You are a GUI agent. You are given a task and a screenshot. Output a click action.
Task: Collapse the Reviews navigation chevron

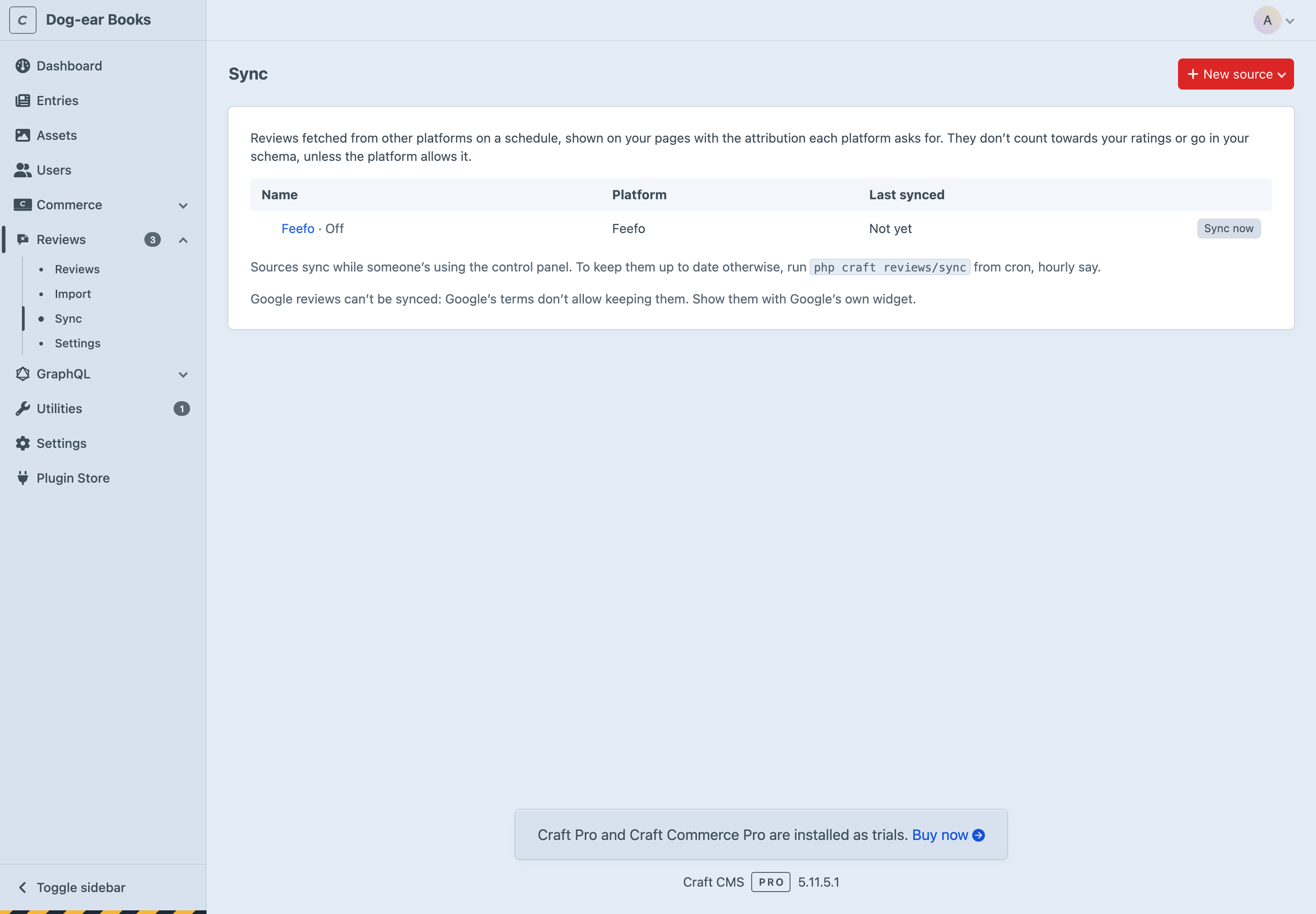(x=183, y=240)
